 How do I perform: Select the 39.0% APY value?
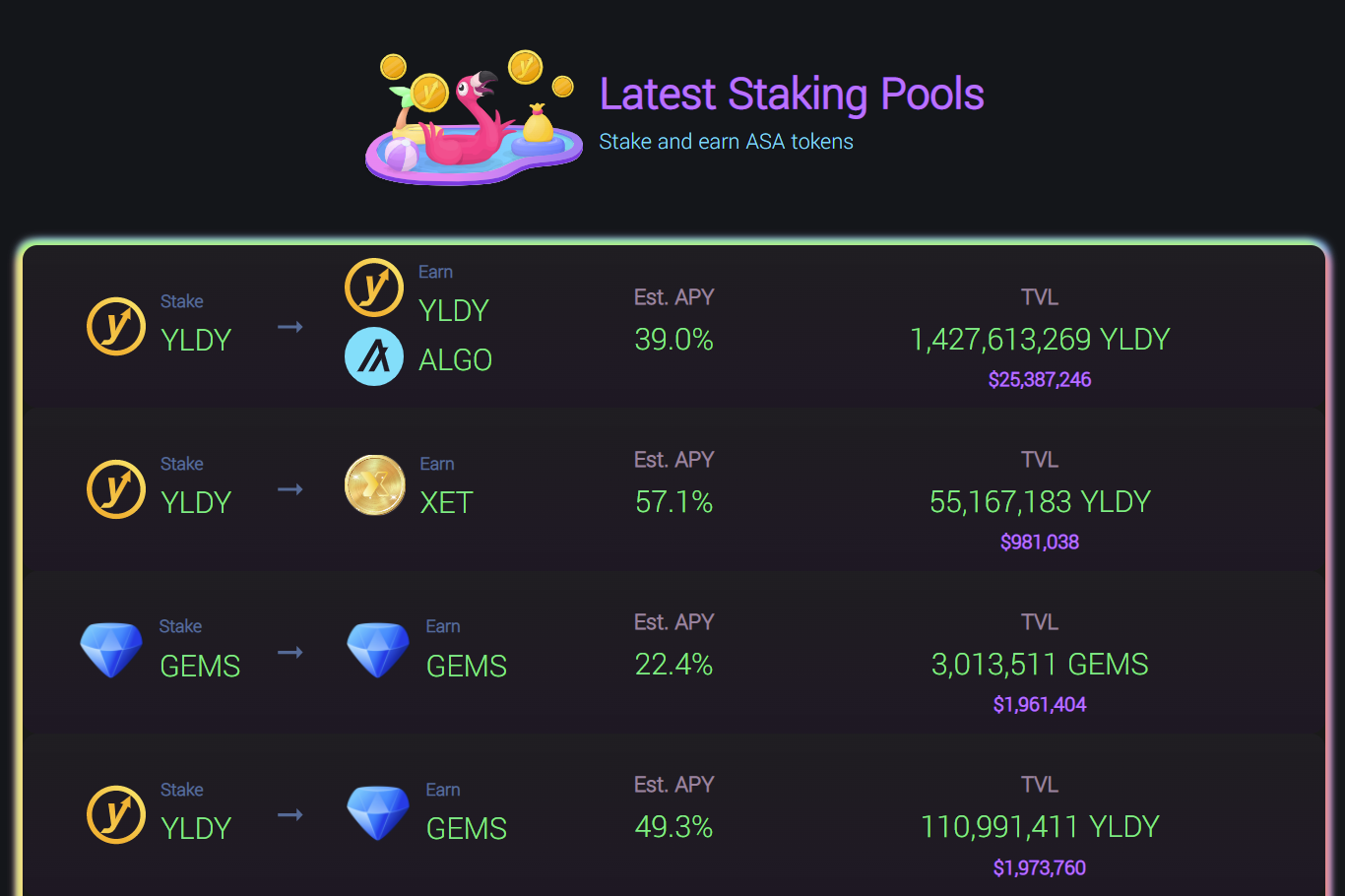click(673, 340)
